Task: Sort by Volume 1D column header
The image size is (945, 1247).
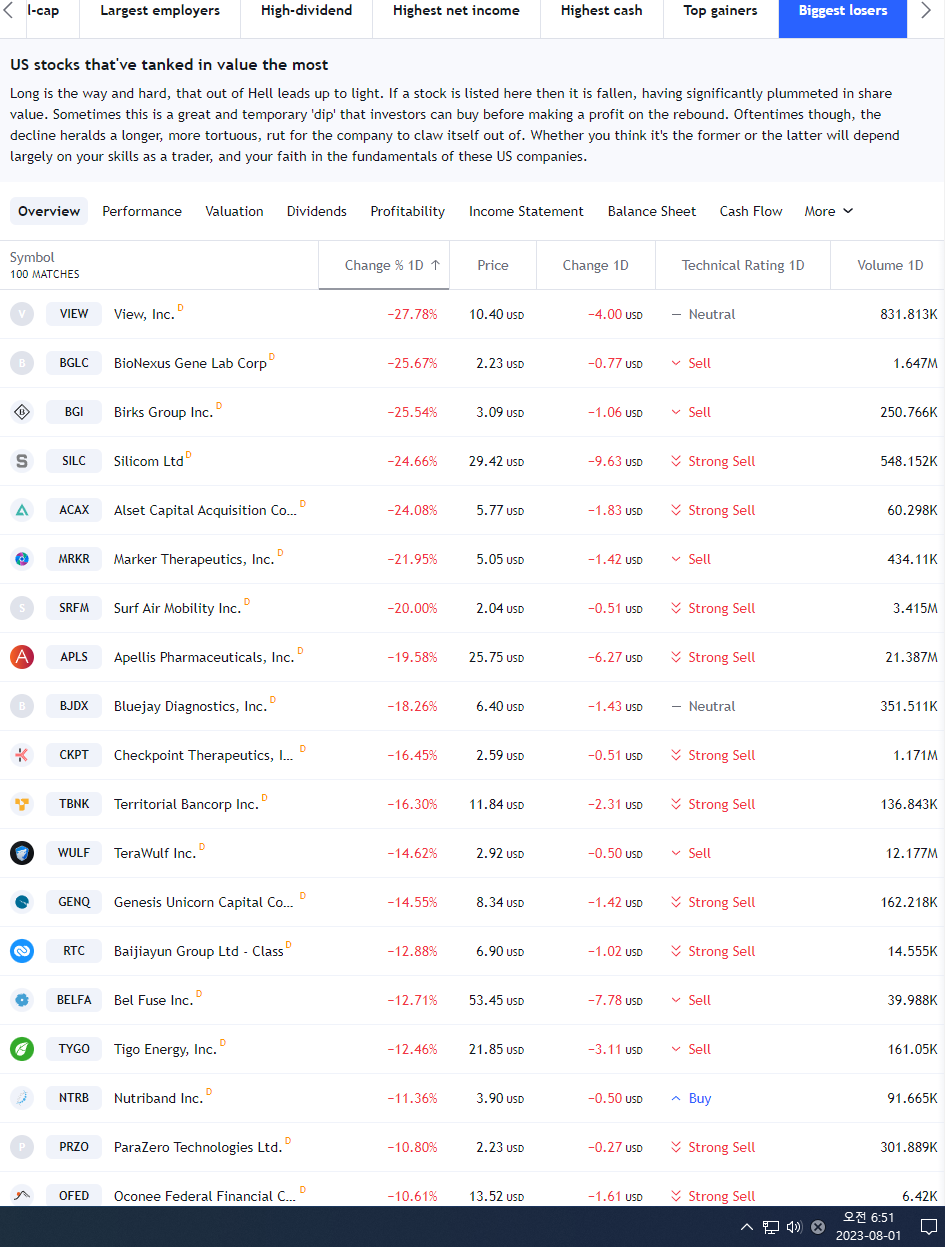Action: click(890, 265)
